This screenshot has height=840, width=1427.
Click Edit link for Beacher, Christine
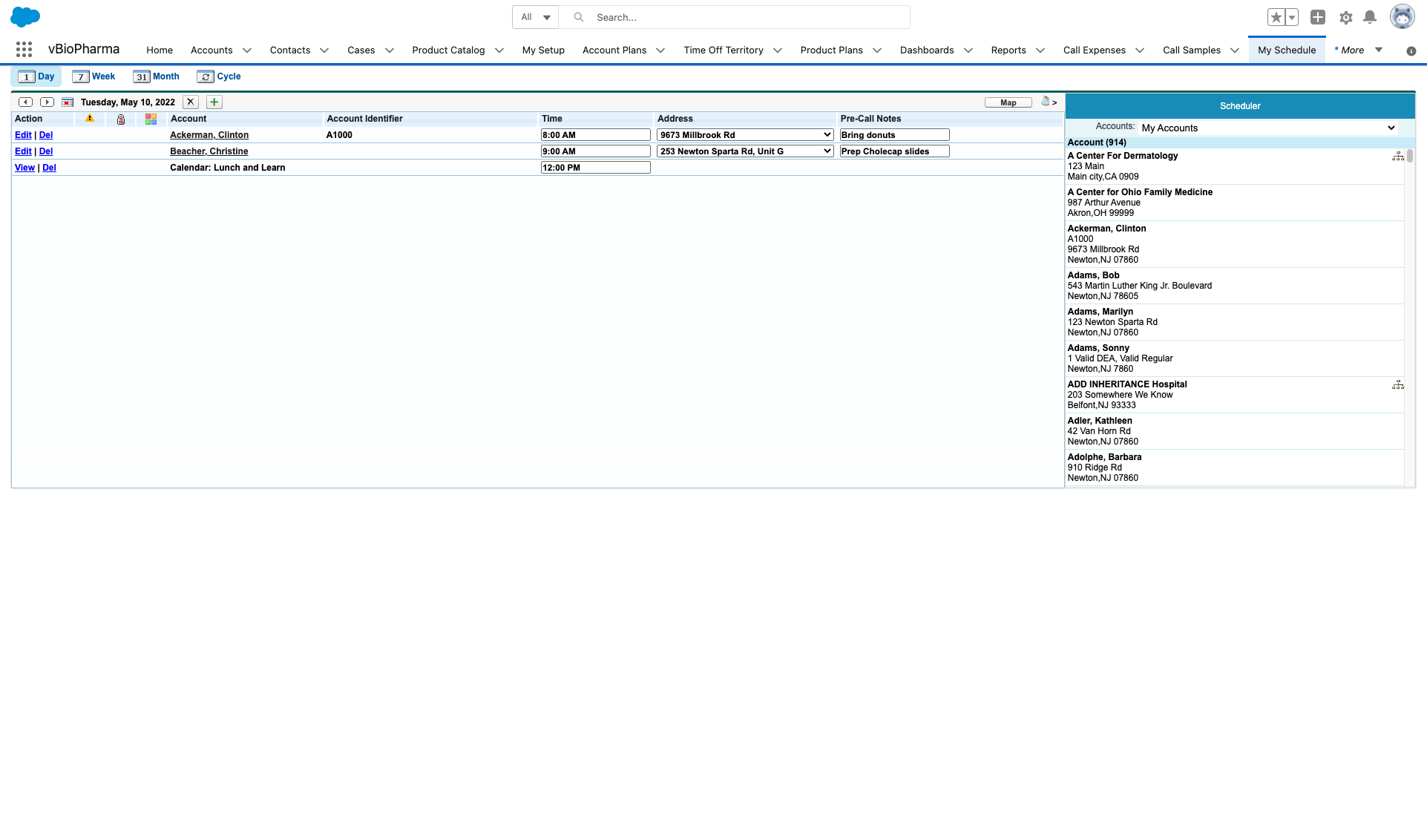click(23, 151)
